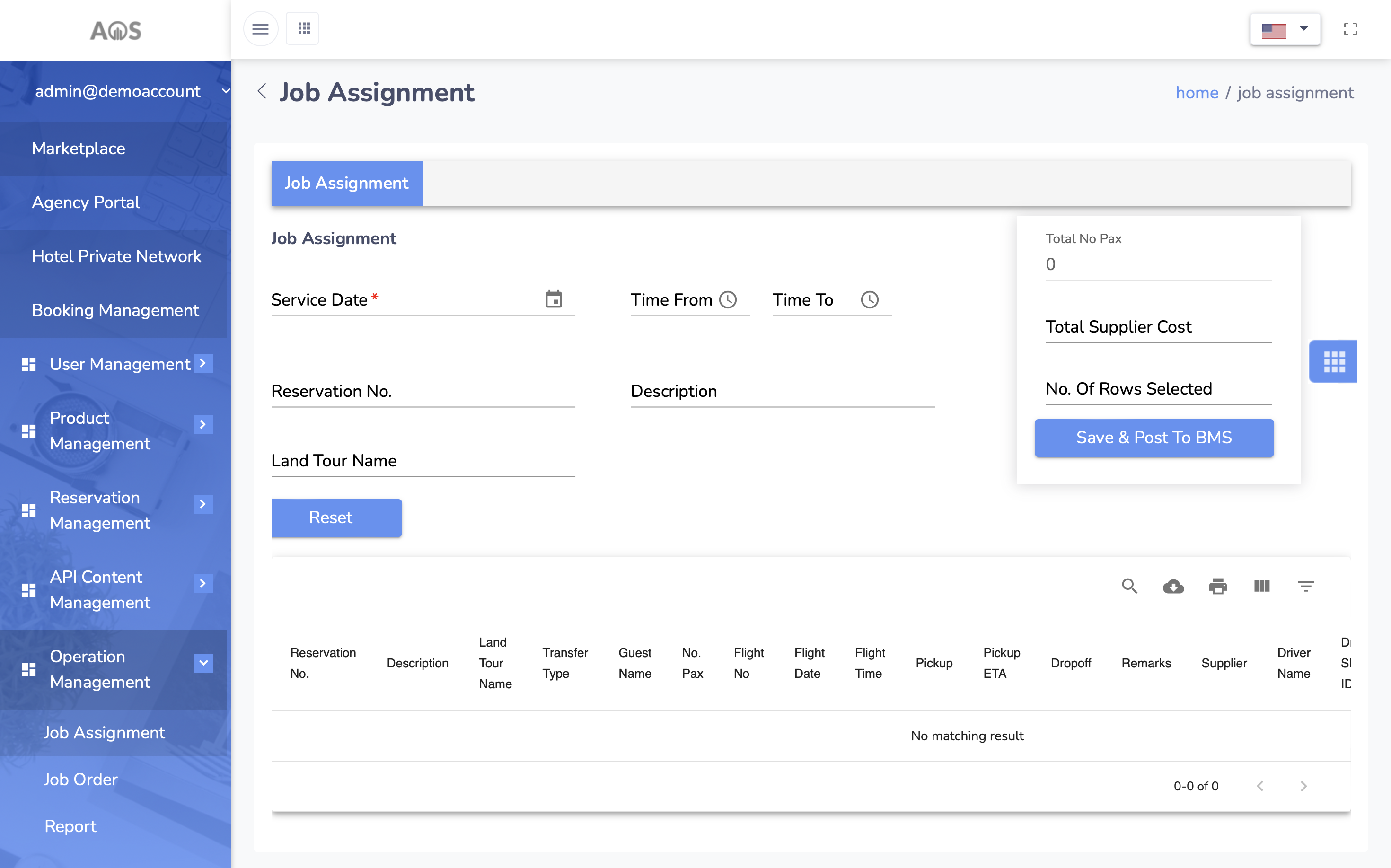Select the Job Assignment tab
The image size is (1391, 868).
coord(347,183)
